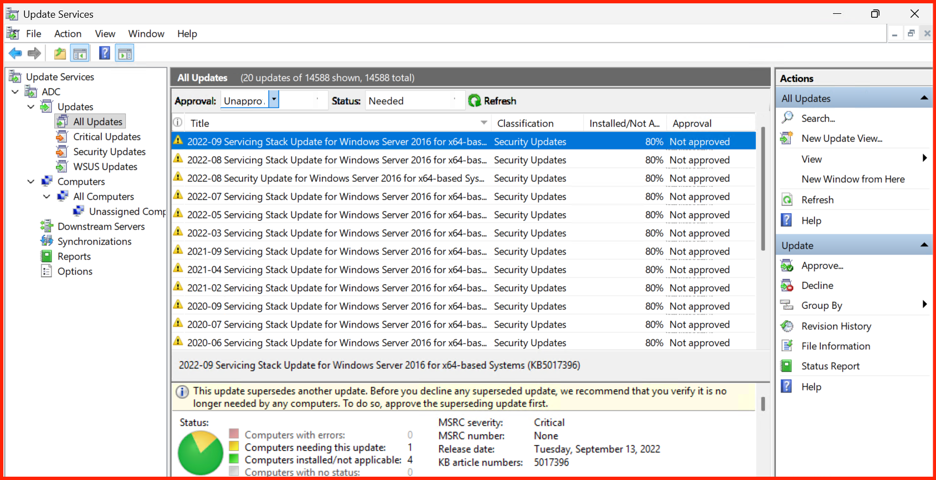Open the View menu
The width and height of the screenshot is (936, 480).
[x=105, y=33]
